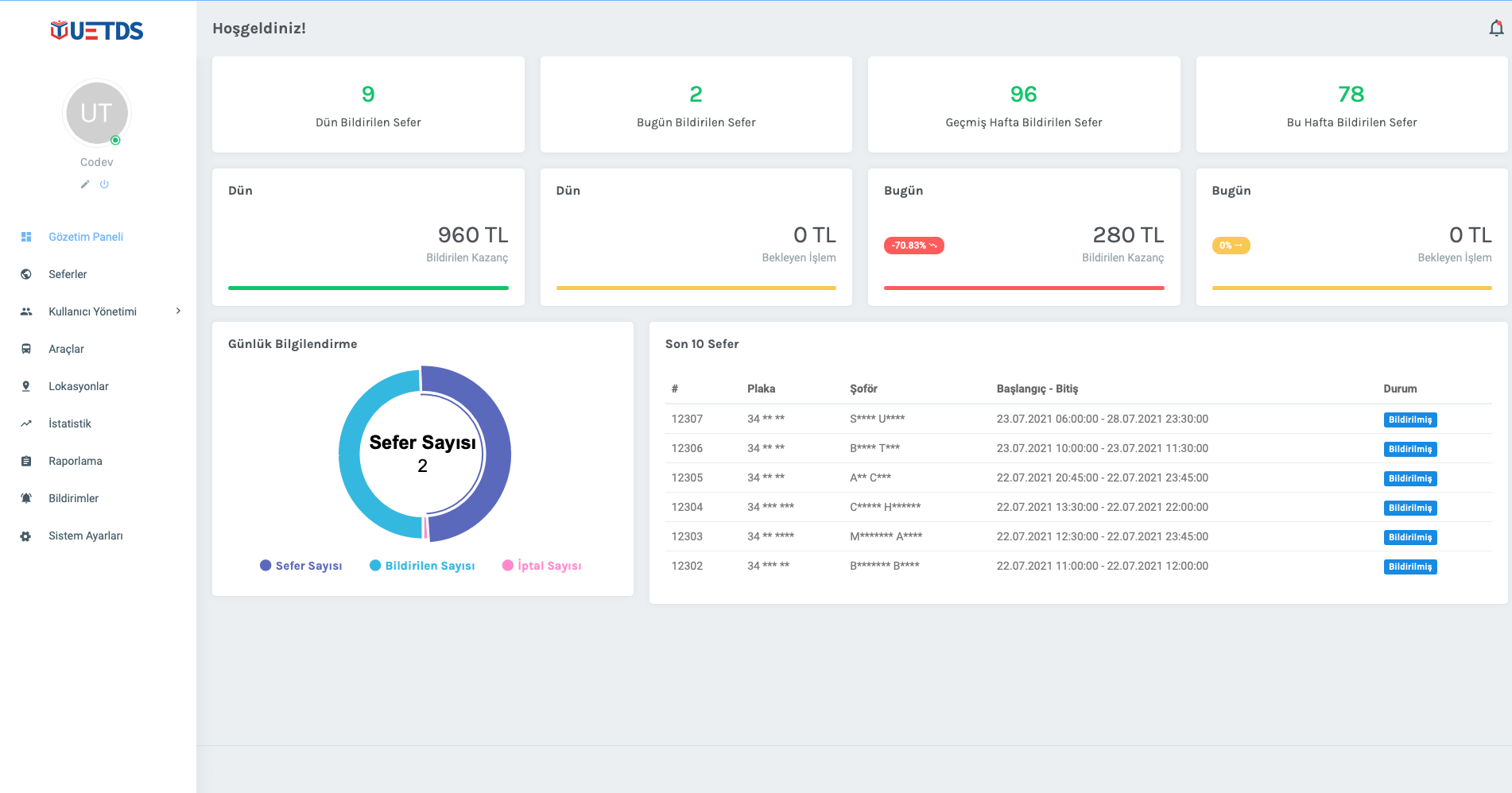The width and height of the screenshot is (1512, 793).
Task: Click the trend chart icon for İstatistik
Action: click(x=26, y=424)
